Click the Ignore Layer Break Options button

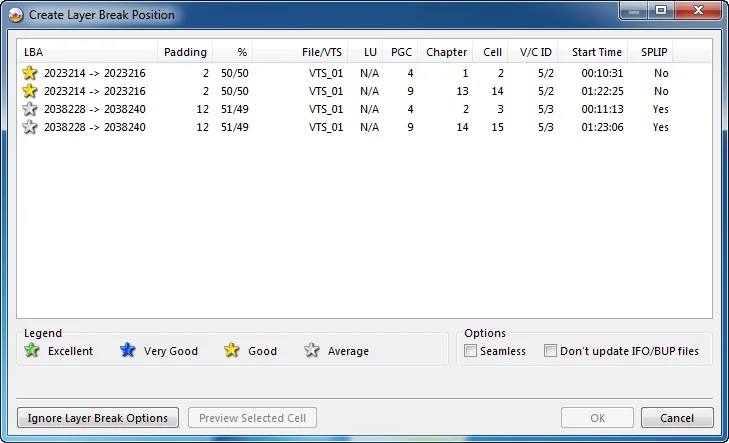pyautogui.click(x=98, y=418)
